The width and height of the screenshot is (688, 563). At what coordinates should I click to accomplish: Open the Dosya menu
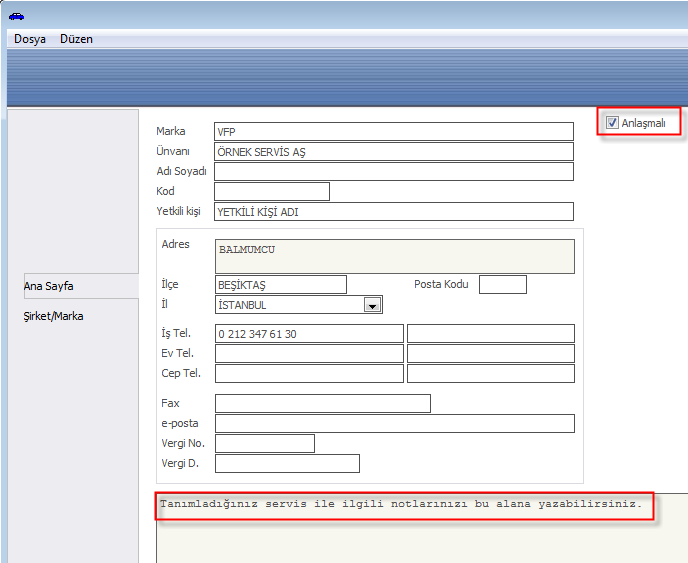click(x=30, y=39)
